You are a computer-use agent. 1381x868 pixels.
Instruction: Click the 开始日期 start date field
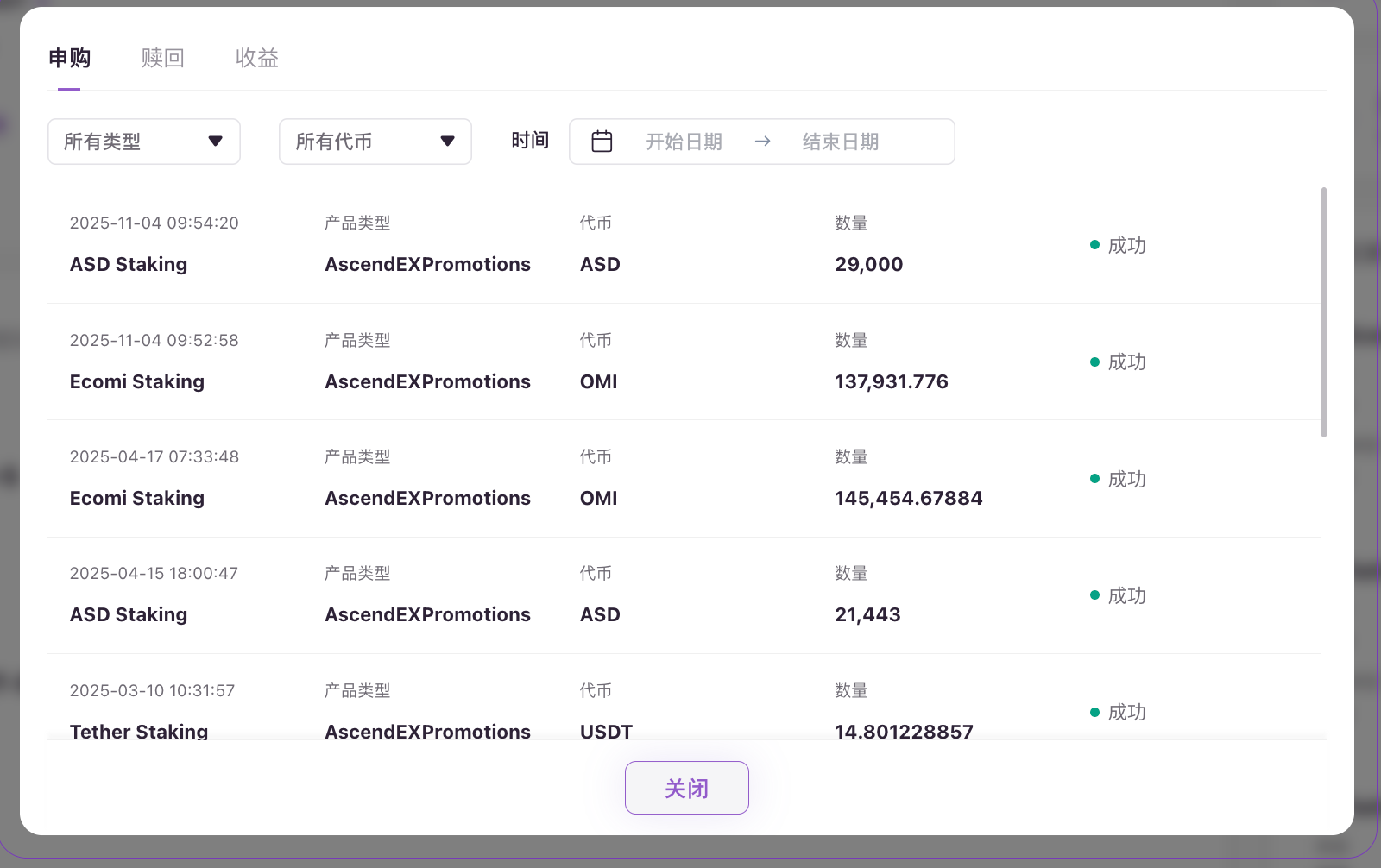684,142
